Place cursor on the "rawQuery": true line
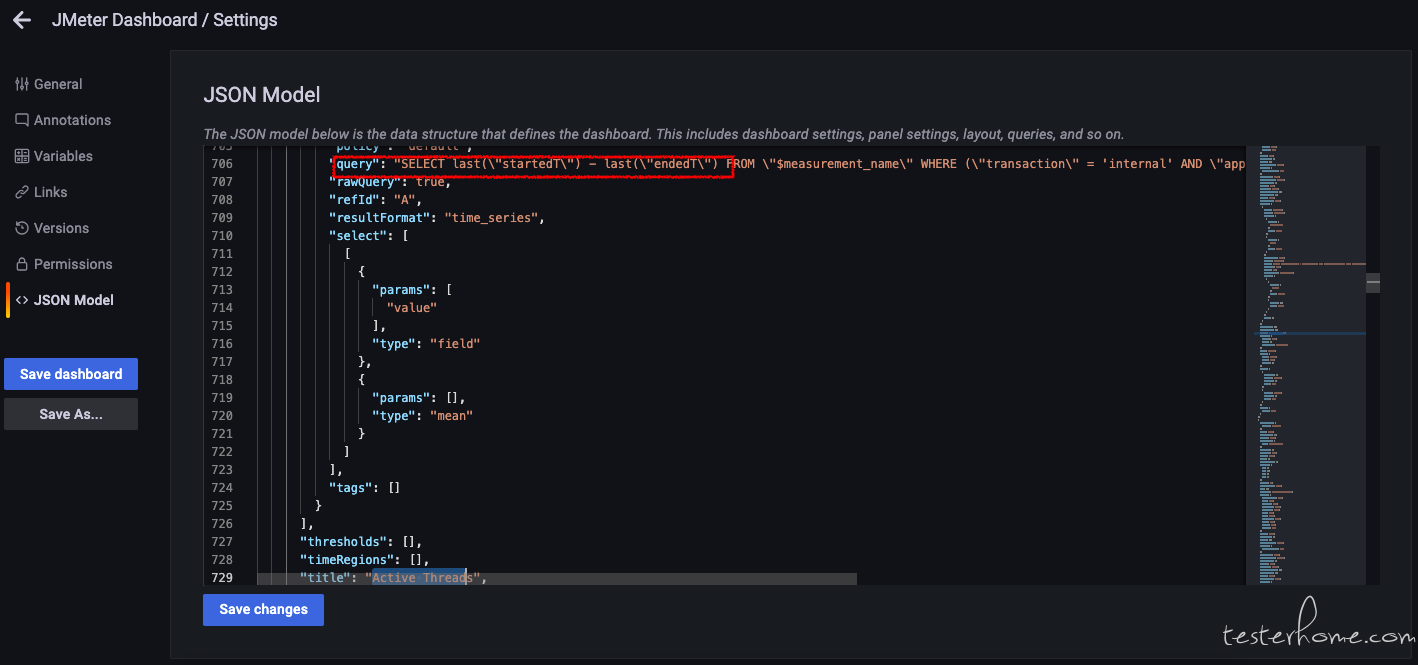The width and height of the screenshot is (1418, 665). tap(390, 181)
